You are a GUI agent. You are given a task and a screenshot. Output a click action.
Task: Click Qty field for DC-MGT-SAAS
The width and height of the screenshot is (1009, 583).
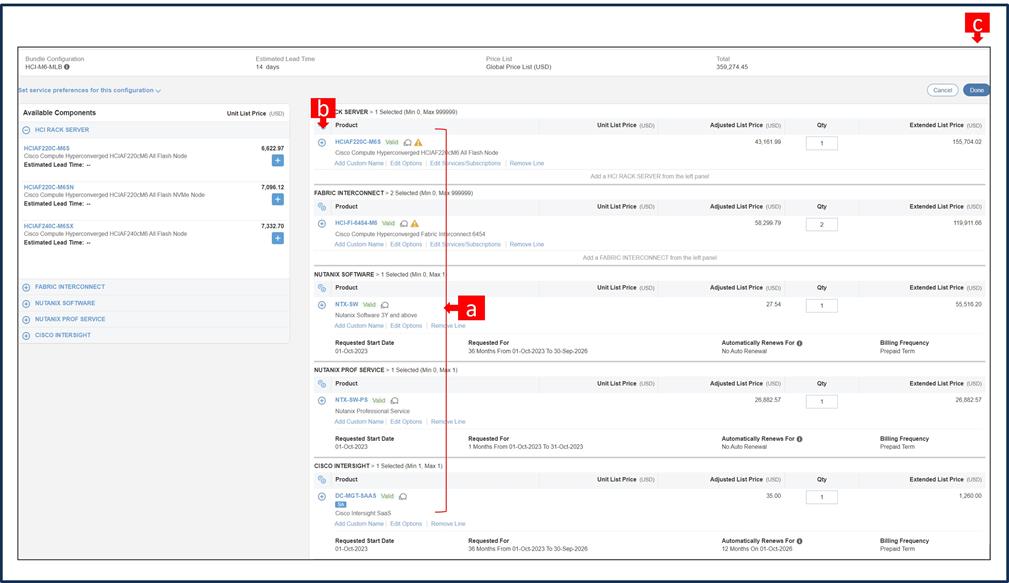coord(822,497)
